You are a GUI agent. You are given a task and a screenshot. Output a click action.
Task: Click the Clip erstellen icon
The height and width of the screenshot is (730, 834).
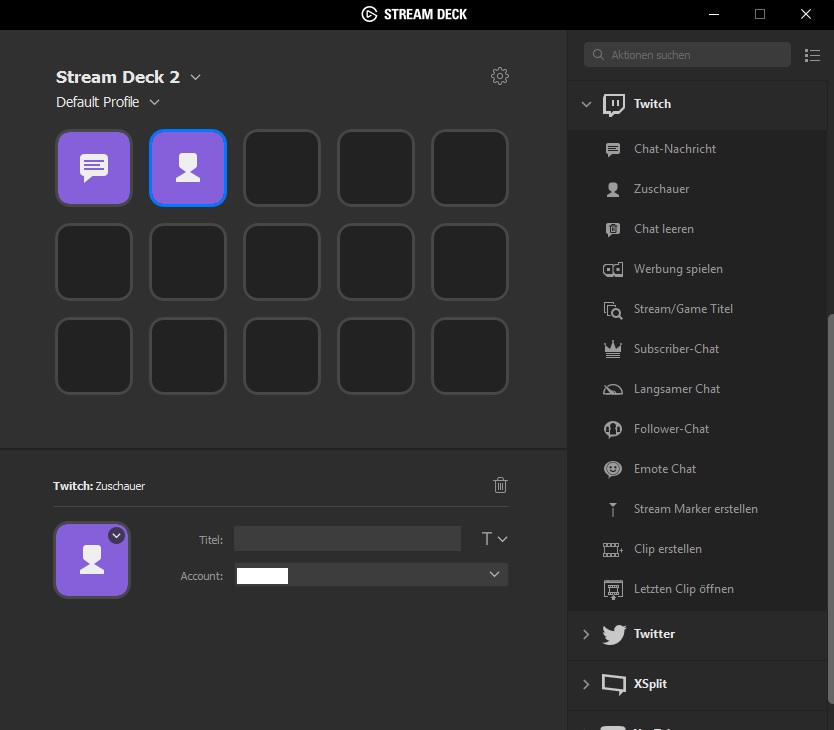(x=613, y=549)
